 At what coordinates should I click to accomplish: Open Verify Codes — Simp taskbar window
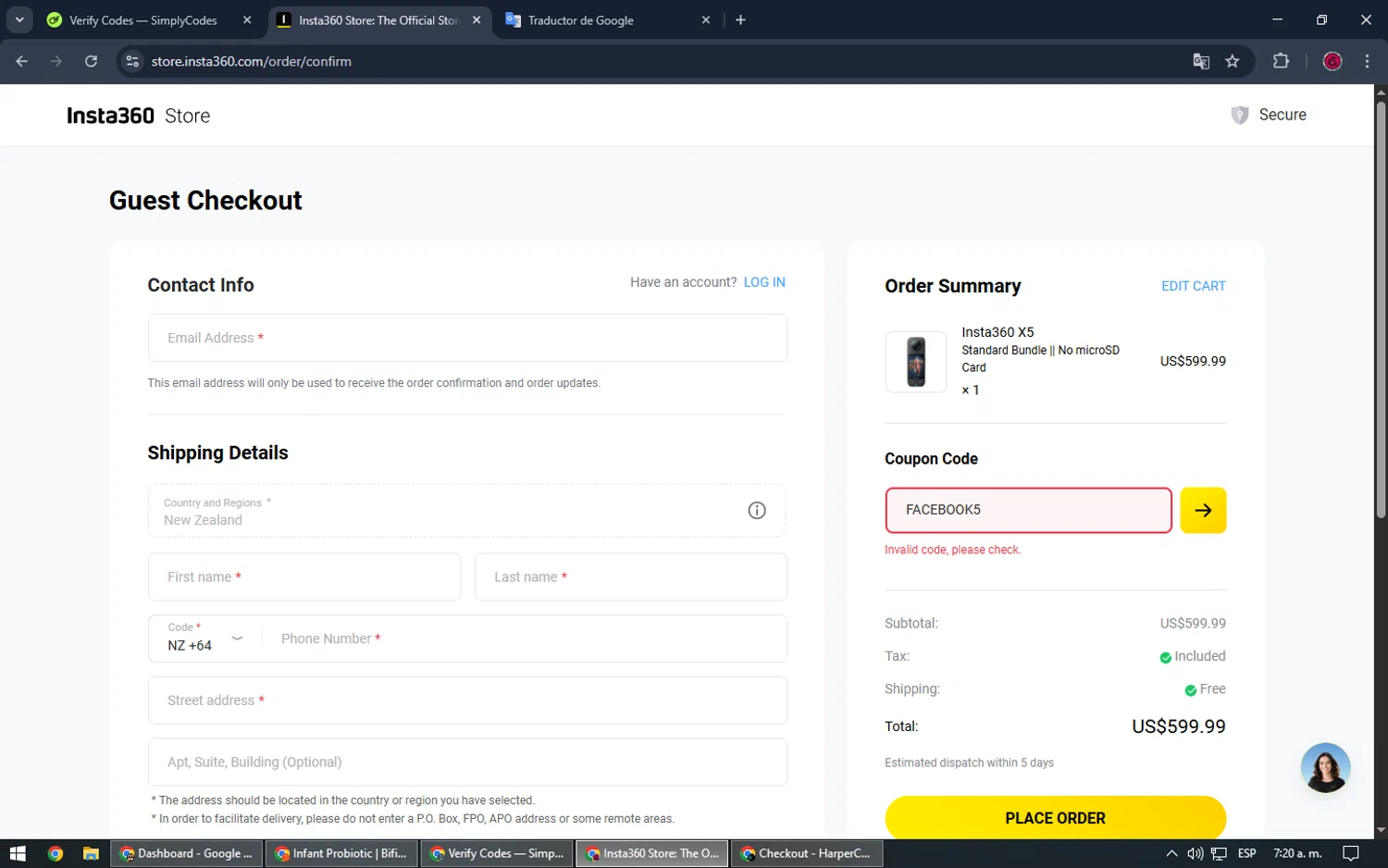coord(497,853)
